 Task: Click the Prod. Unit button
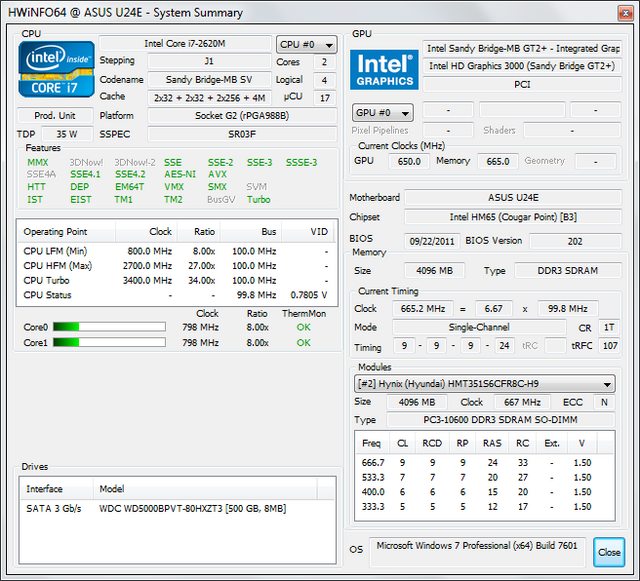click(55, 116)
